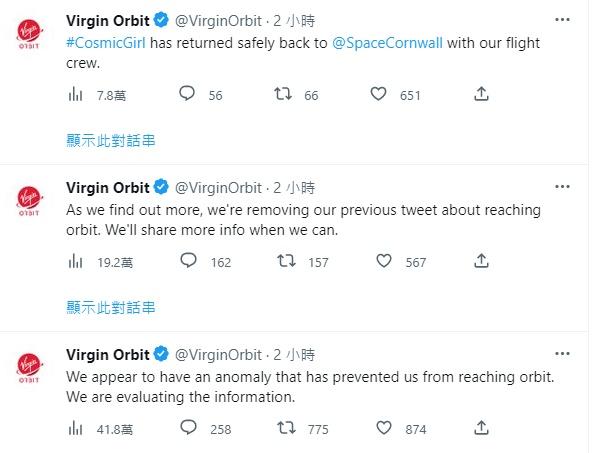
Task: Show the thread under the CosmicGirl tweet
Action: (x=110, y=140)
